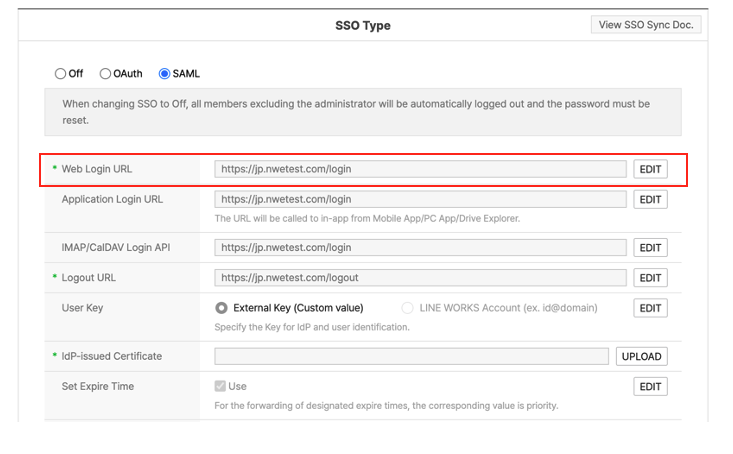Upload the IdP-issued Certificate
This screenshot has height=454, width=733.
(641, 356)
